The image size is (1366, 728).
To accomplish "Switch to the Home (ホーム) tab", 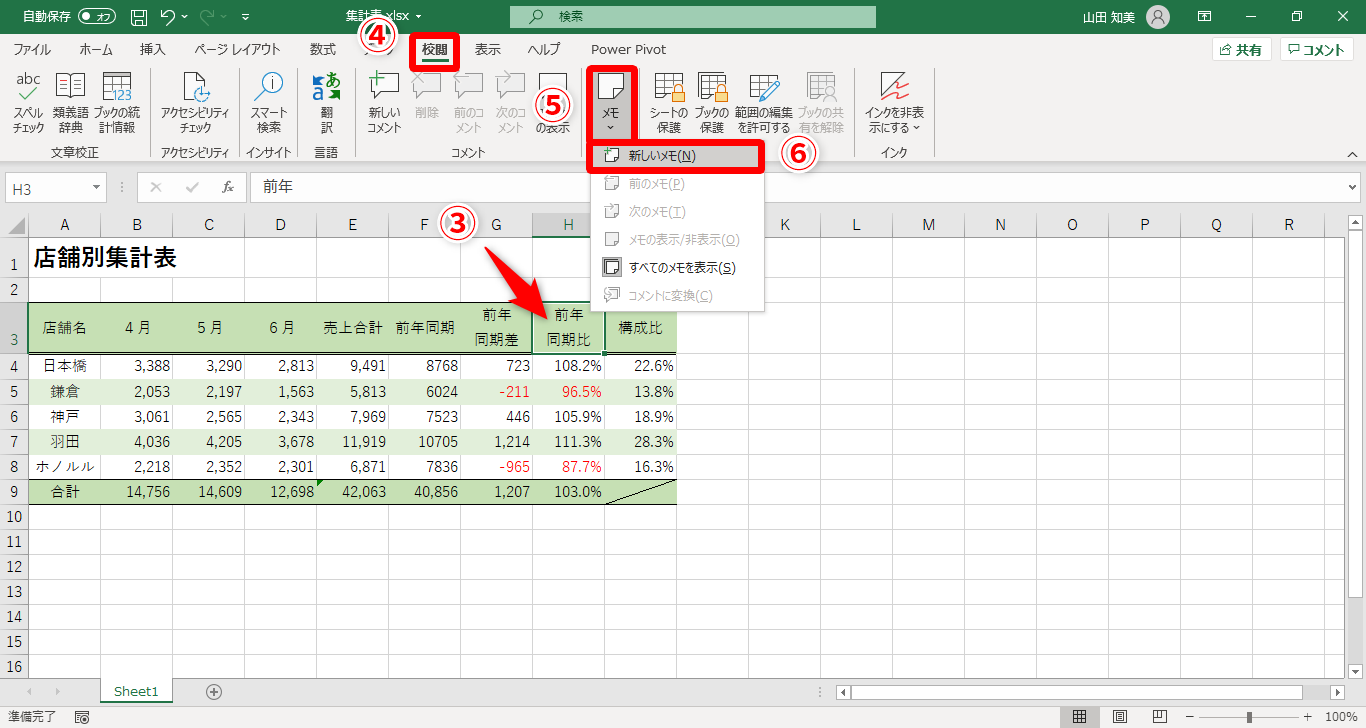I will (x=96, y=50).
